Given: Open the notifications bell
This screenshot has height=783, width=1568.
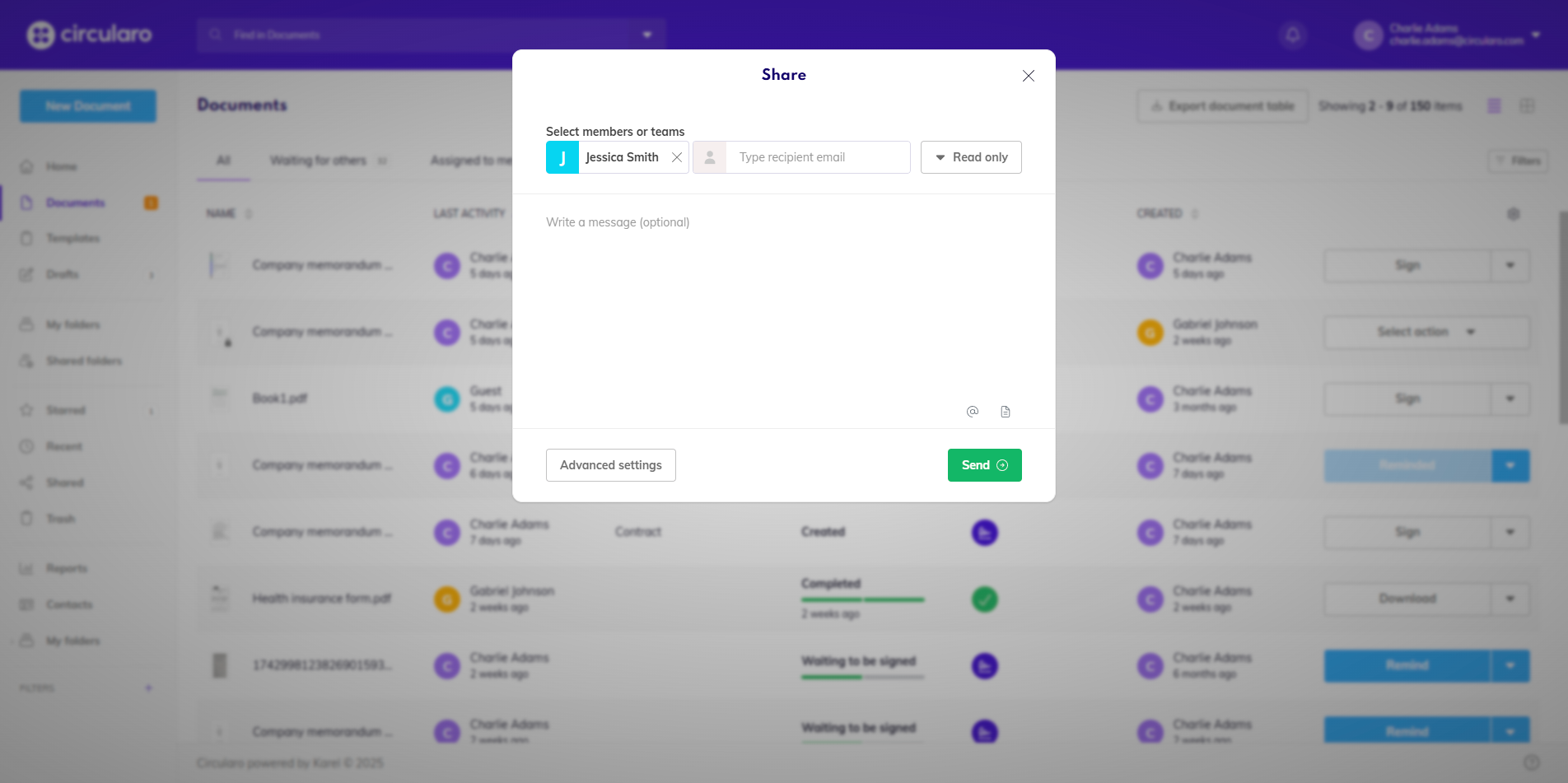Looking at the screenshot, I should [x=1293, y=35].
